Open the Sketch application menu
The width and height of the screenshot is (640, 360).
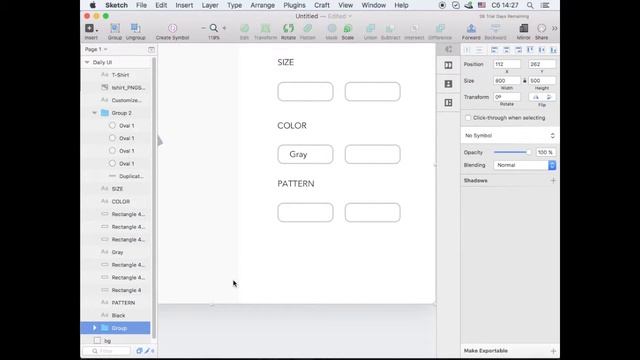coord(116,5)
